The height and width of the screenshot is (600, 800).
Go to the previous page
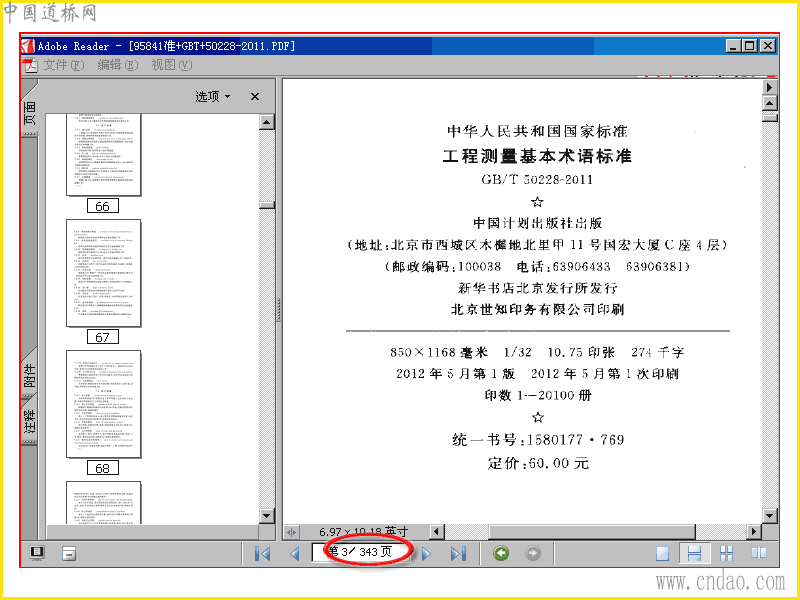click(295, 553)
